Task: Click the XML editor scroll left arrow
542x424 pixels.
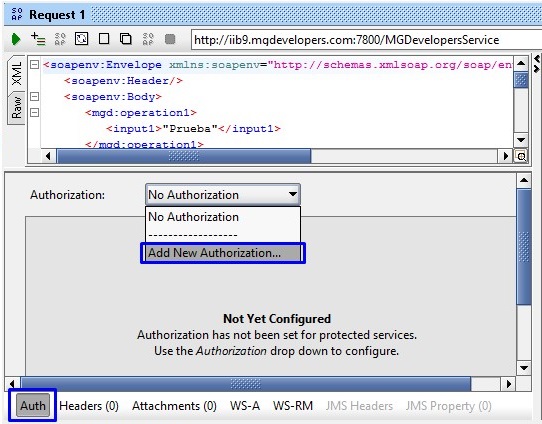Action: [x=48, y=156]
